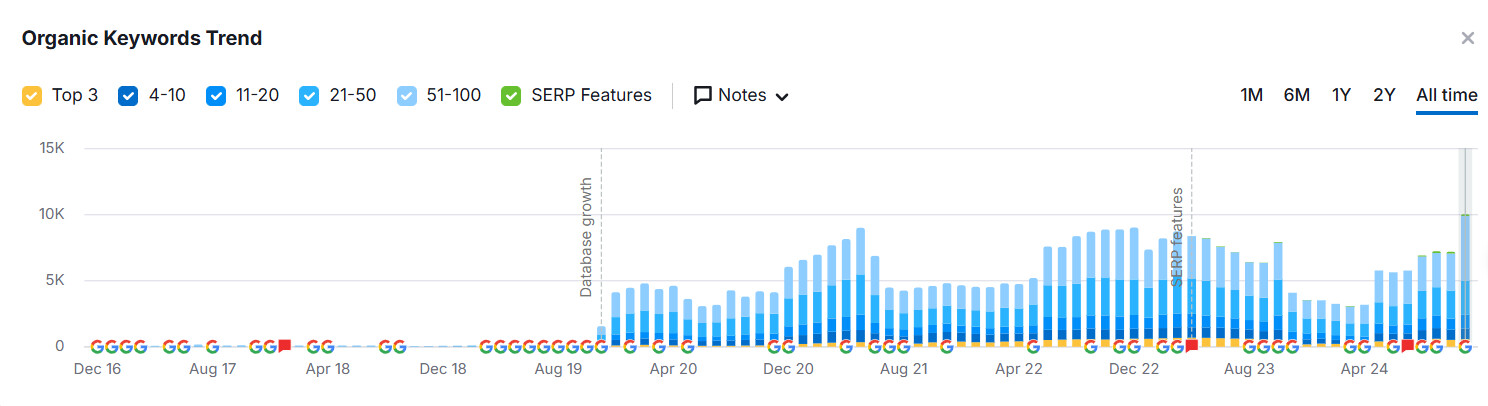The height and width of the screenshot is (406, 1488).
Task: Click the red note flag after Apr 24
Action: pyautogui.click(x=1408, y=346)
